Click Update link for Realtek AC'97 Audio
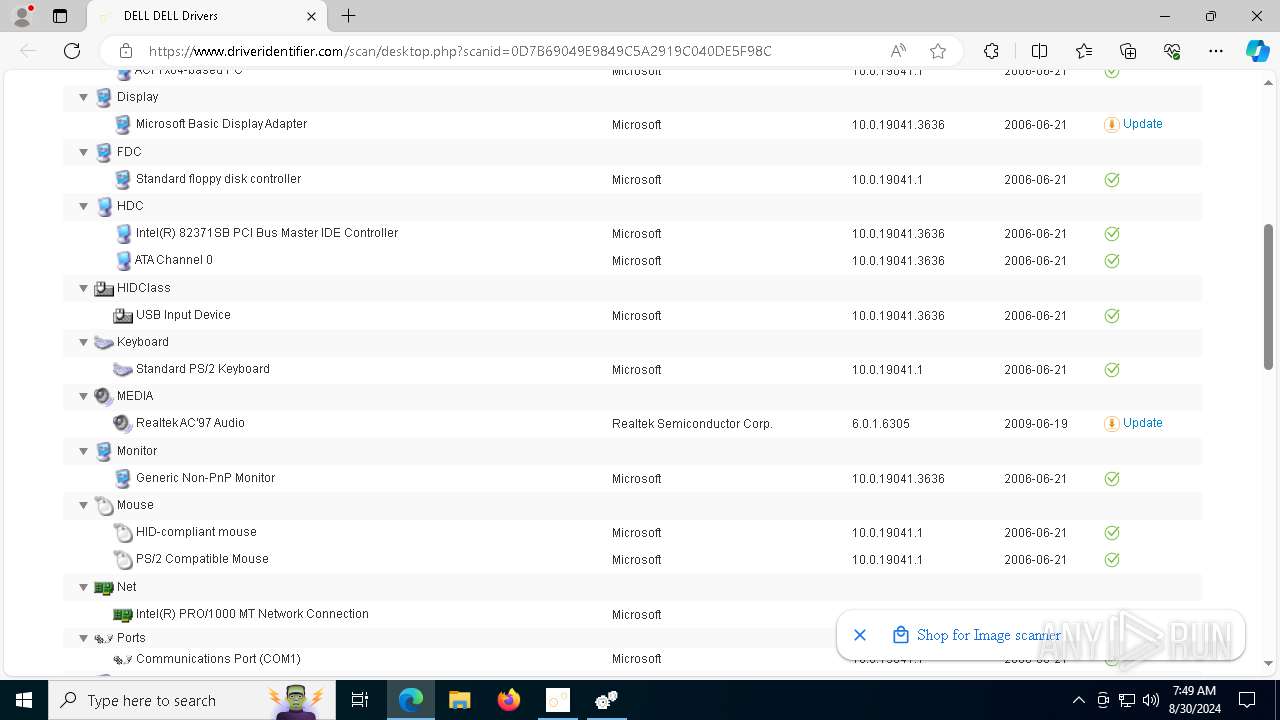 click(1142, 423)
